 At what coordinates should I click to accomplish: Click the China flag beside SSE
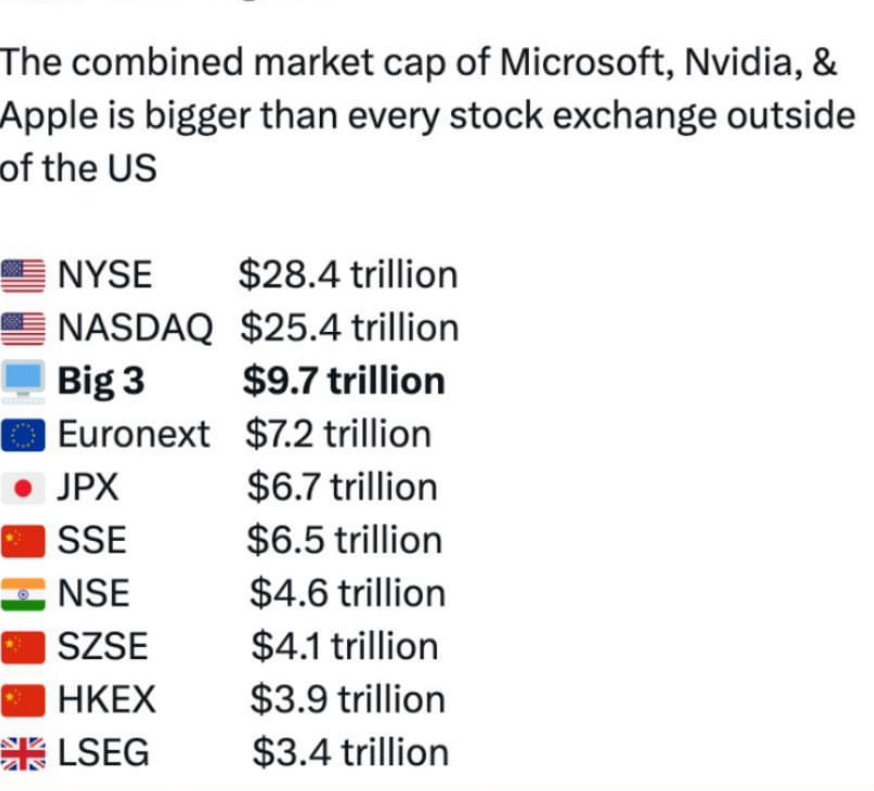click(24, 541)
